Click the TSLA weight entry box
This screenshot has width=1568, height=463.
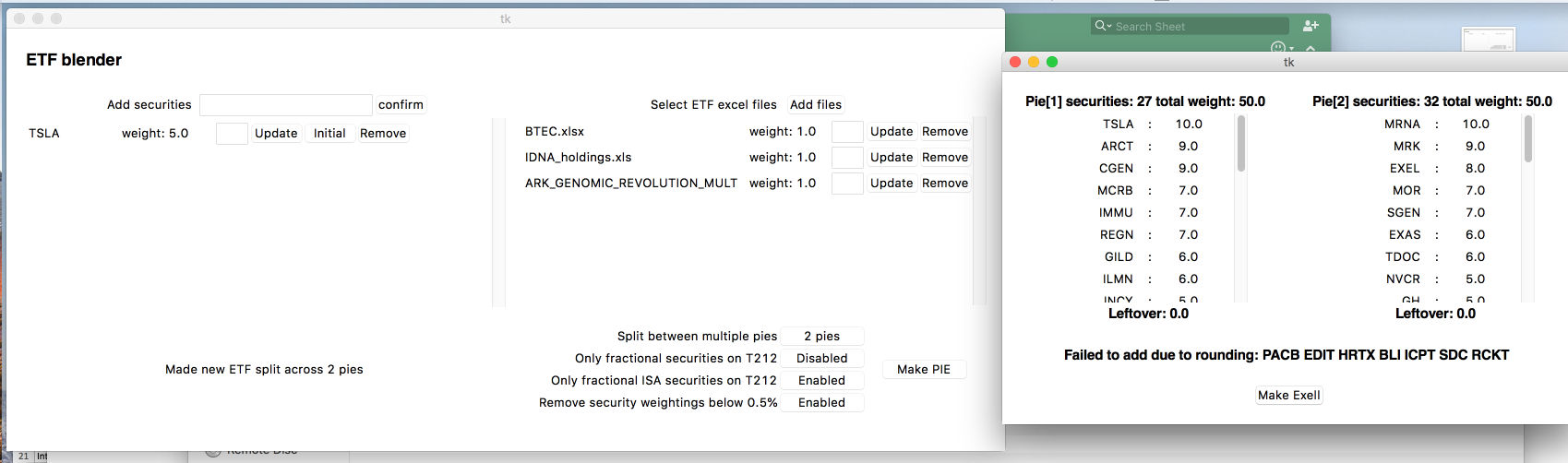point(232,133)
